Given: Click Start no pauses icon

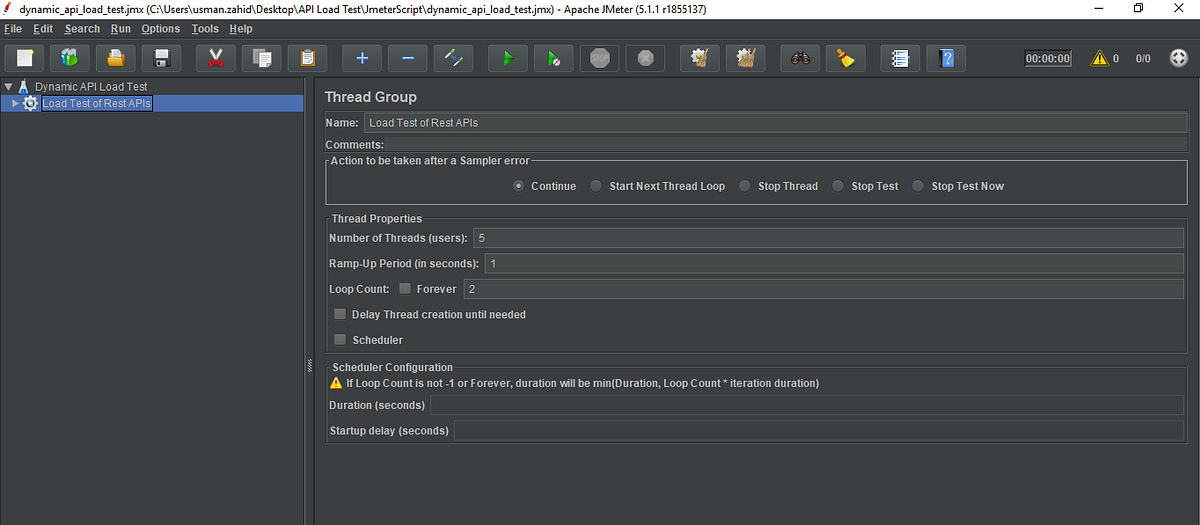Looking at the screenshot, I should (x=553, y=58).
